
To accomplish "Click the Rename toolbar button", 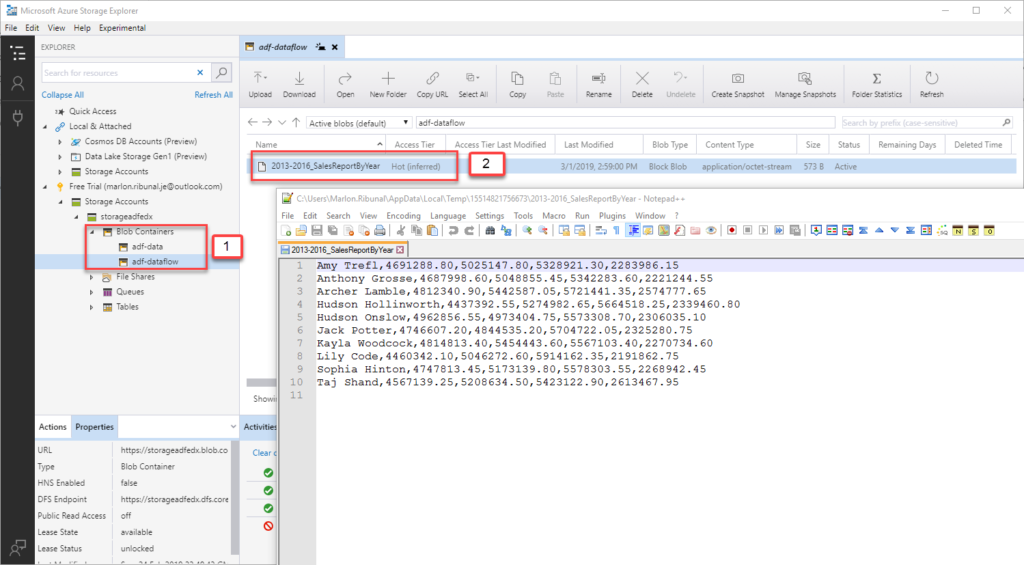I will (x=598, y=85).
